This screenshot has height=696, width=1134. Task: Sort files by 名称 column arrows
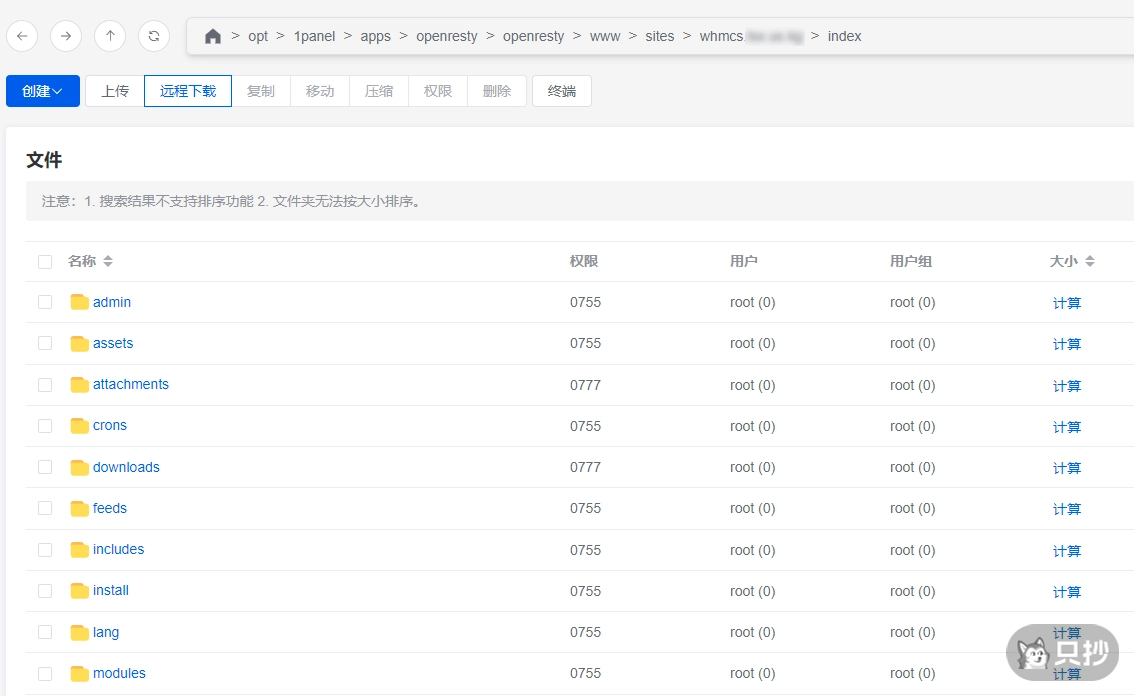(x=108, y=261)
